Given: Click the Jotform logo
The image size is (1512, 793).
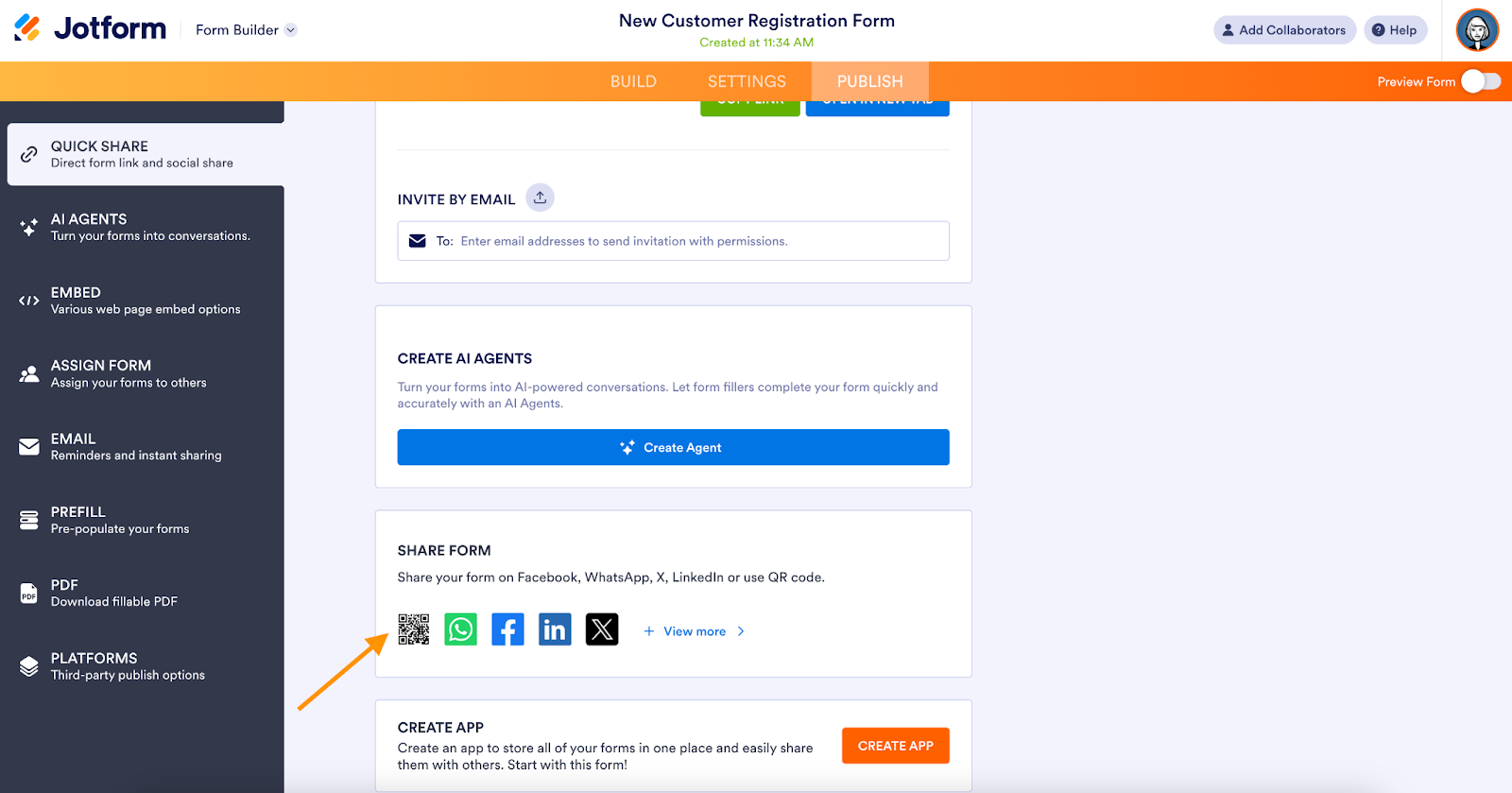Looking at the screenshot, I should tap(91, 29).
